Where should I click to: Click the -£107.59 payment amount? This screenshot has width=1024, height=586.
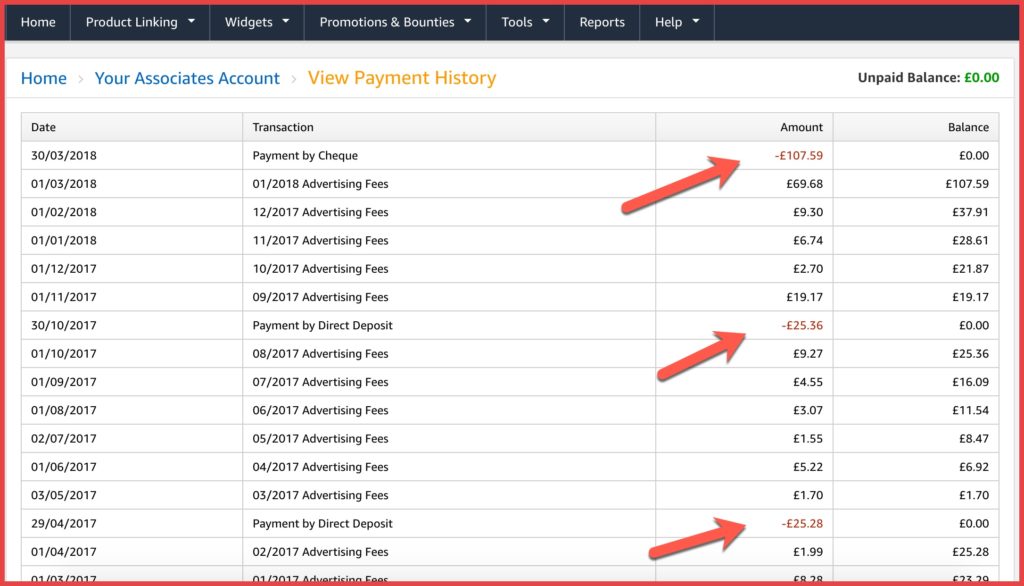(799, 155)
